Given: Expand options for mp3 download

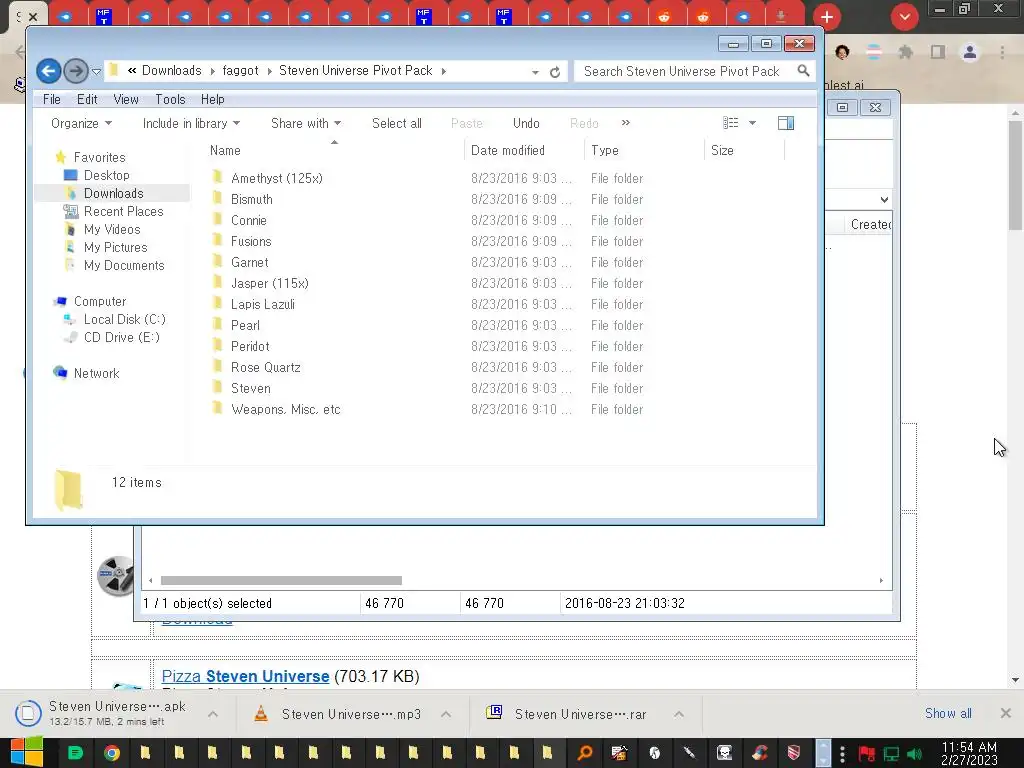Looking at the screenshot, I should tap(446, 714).
